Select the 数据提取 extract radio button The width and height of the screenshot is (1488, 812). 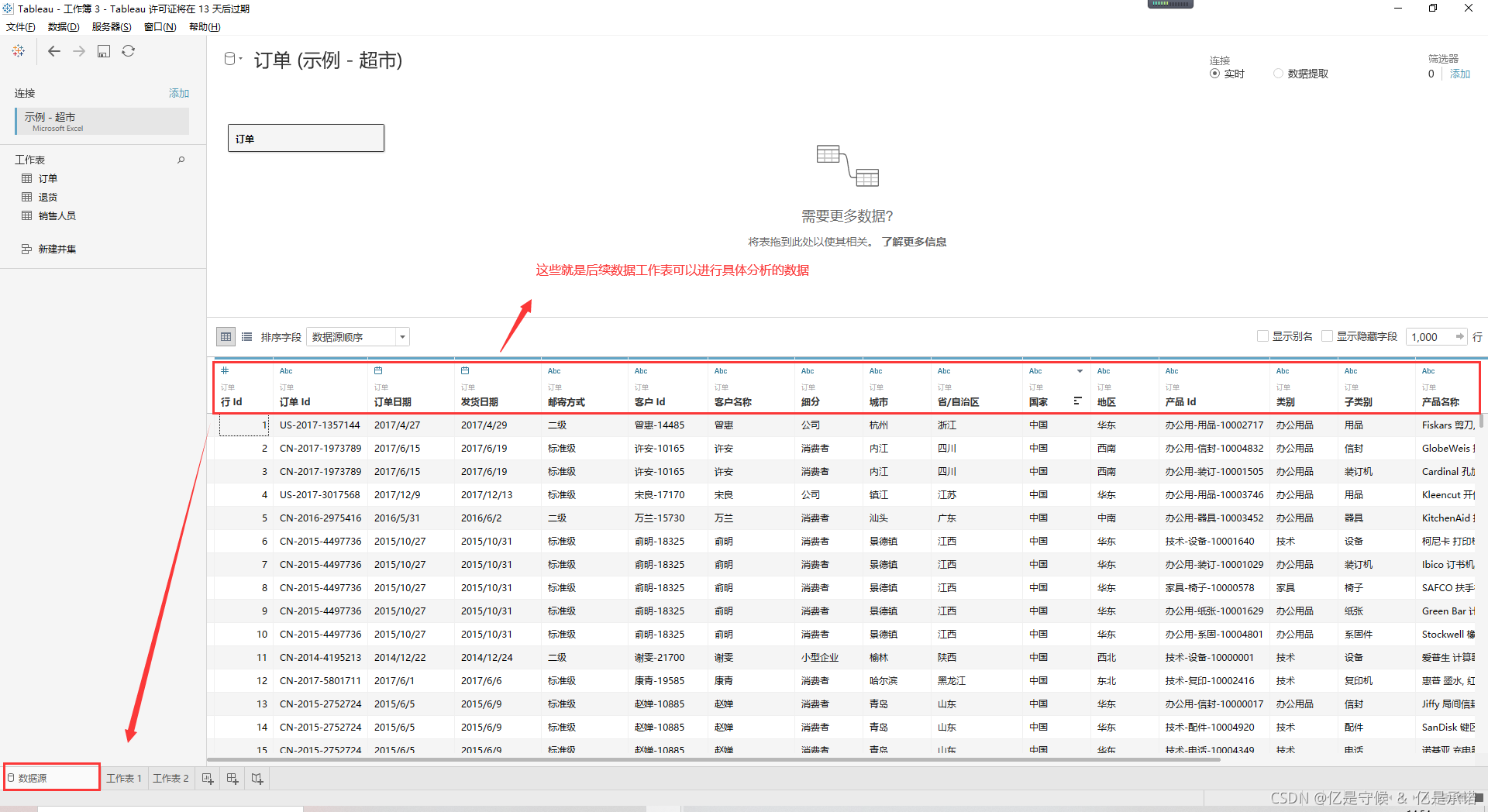(1278, 74)
